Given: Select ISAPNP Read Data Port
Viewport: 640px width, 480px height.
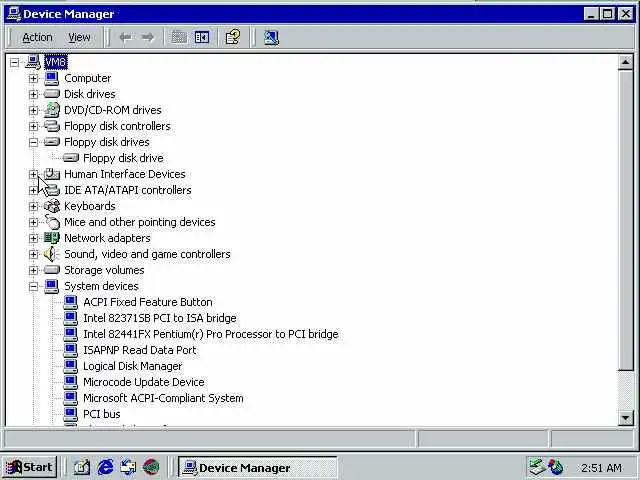Looking at the screenshot, I should [x=140, y=350].
